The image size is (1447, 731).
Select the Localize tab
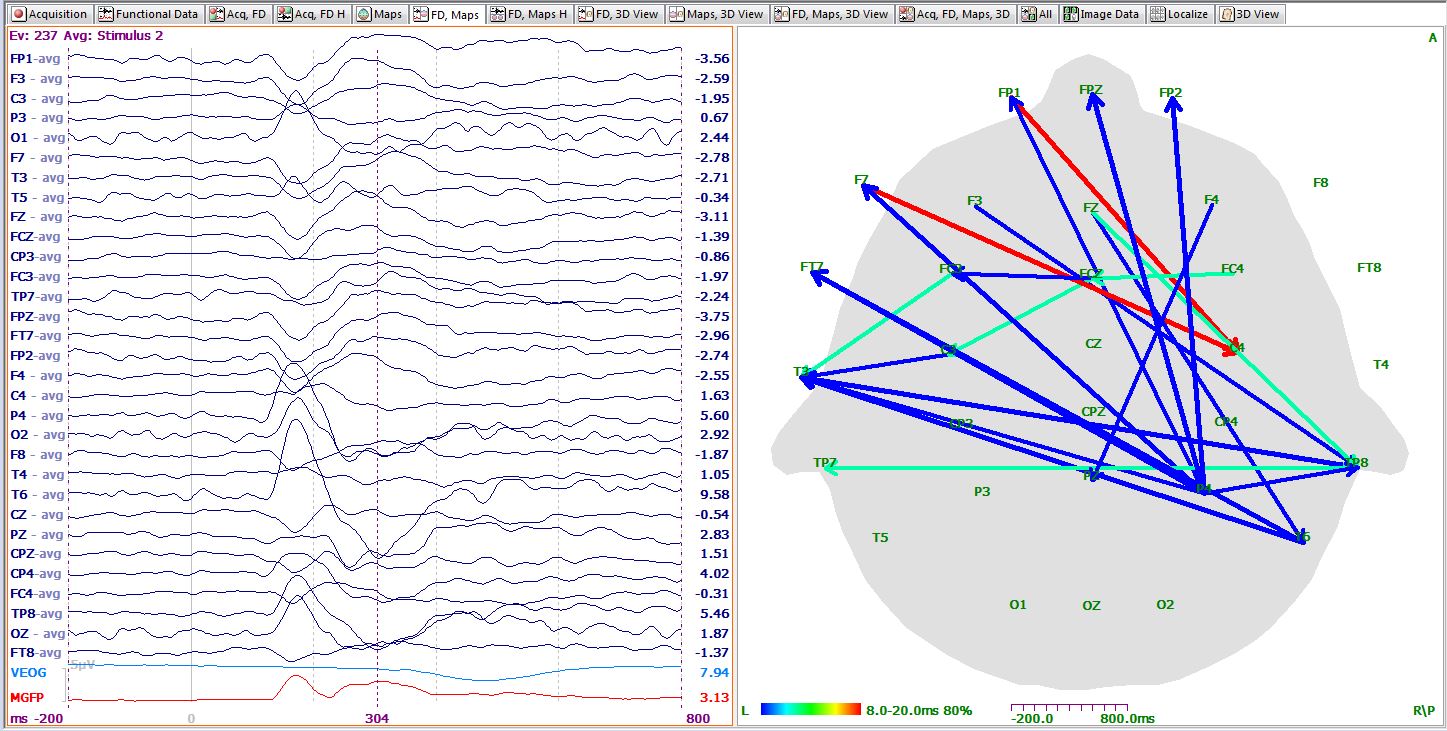pos(1180,15)
